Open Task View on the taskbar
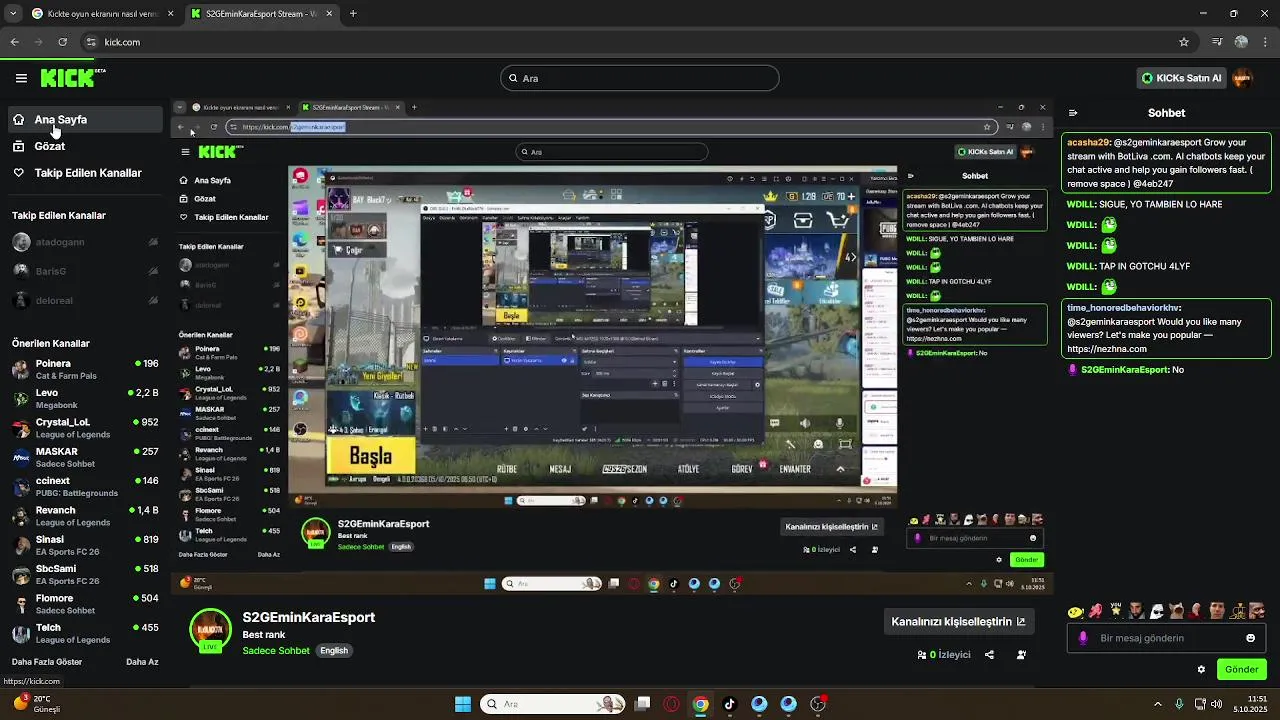 point(643,704)
